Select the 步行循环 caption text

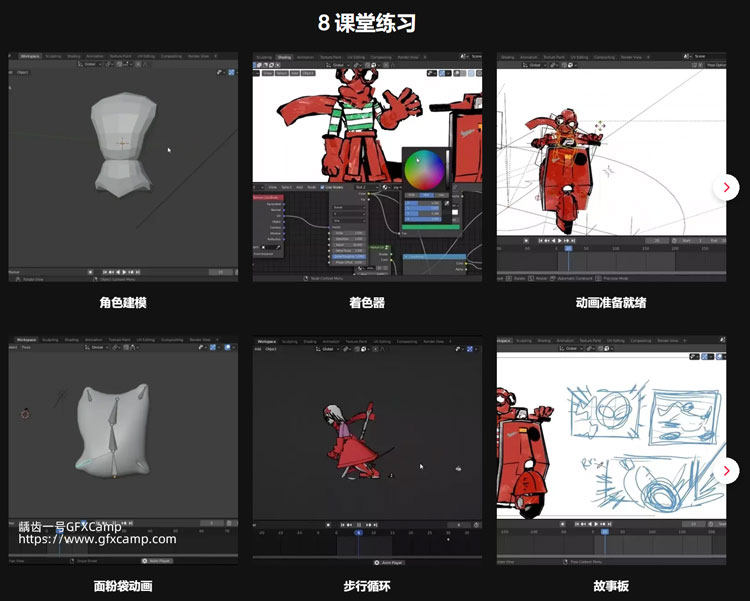coord(367,586)
